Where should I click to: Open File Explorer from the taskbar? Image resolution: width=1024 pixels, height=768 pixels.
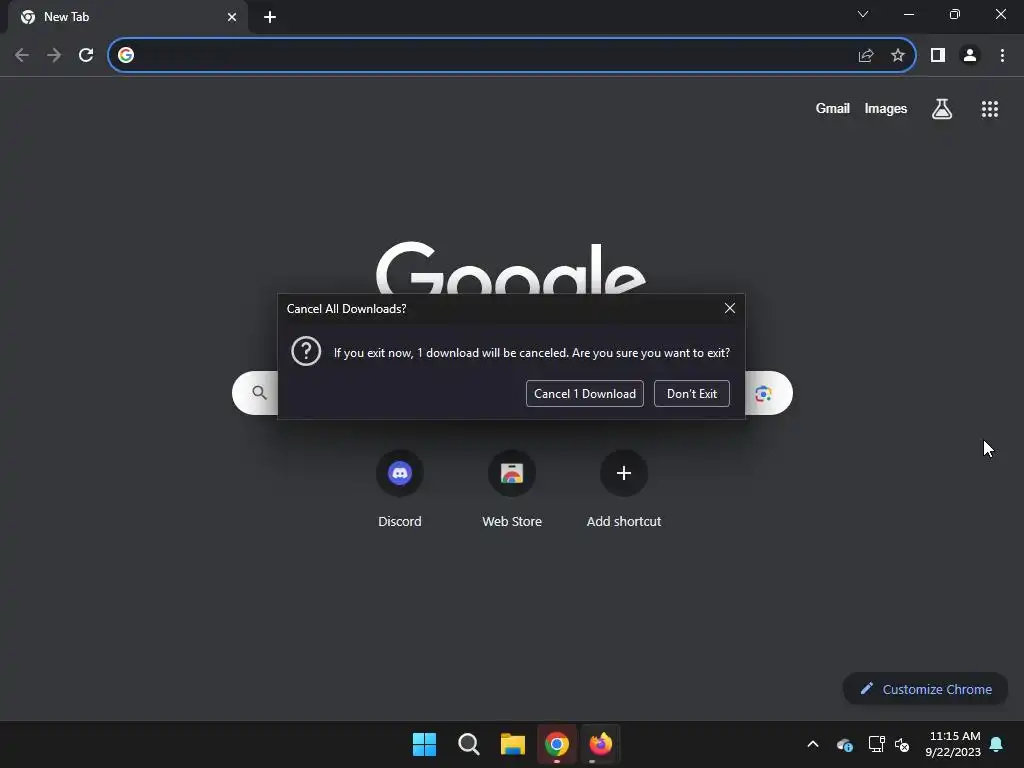[513, 744]
